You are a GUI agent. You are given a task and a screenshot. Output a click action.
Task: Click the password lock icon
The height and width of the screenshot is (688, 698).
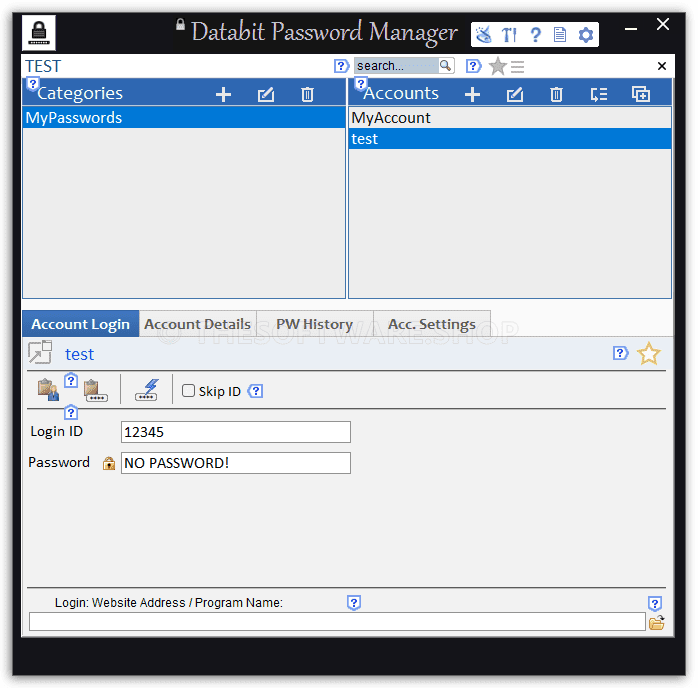[109, 463]
